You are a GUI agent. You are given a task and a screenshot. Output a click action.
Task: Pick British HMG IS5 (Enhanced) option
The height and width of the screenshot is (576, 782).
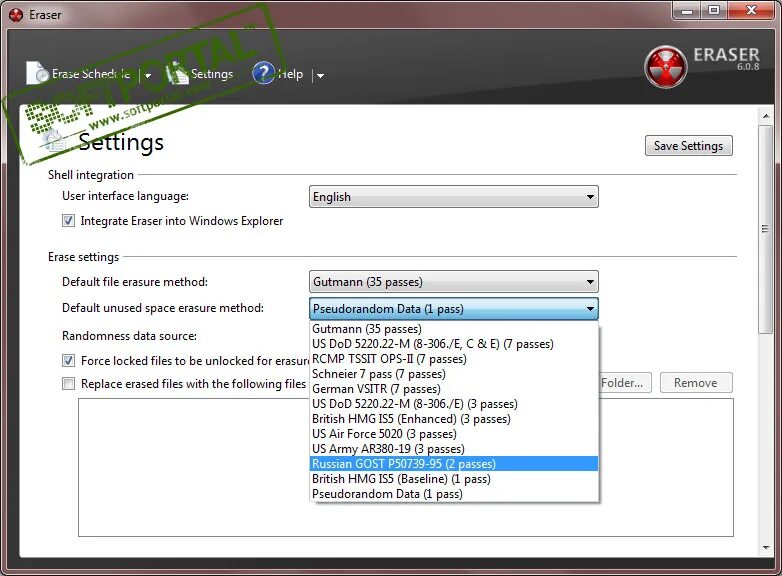coord(454,419)
